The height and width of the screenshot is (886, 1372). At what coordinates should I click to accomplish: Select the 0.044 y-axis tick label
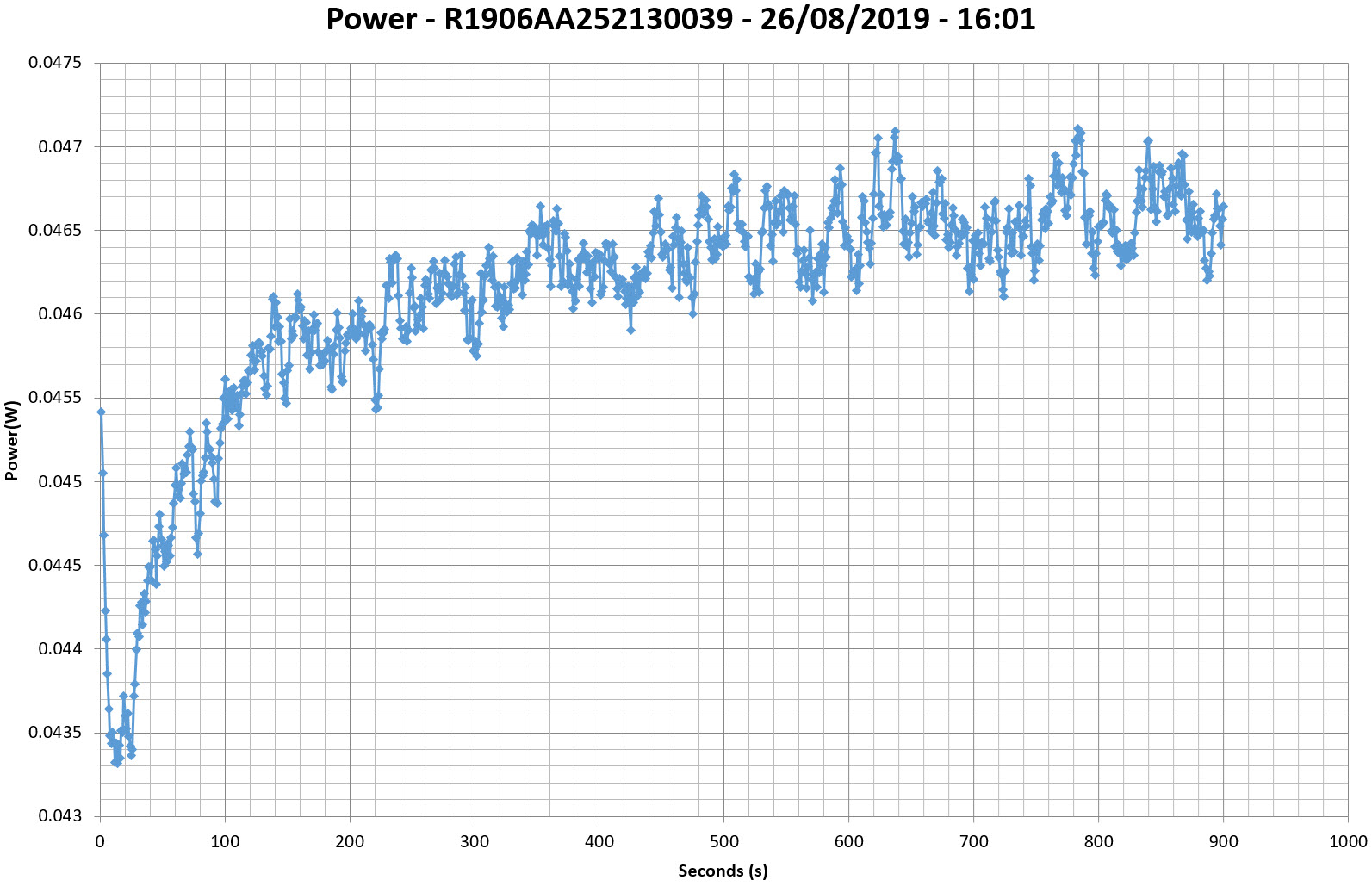click(59, 648)
